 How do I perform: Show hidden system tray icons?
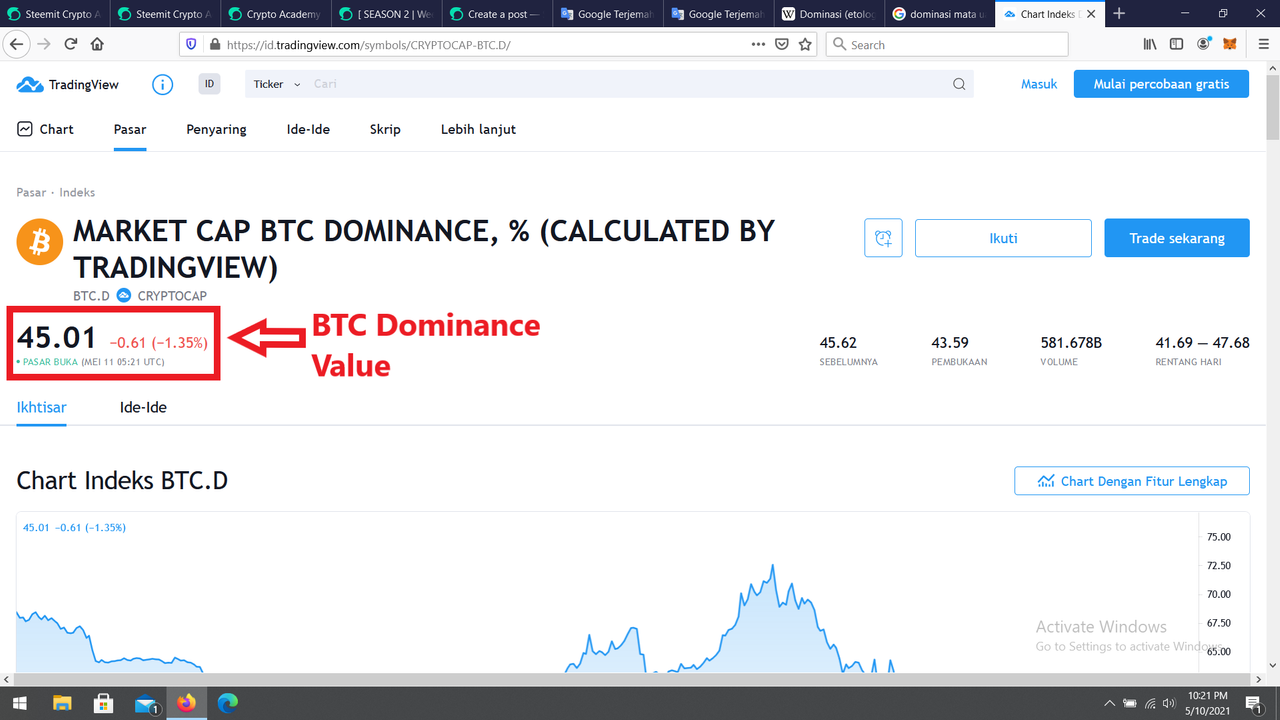[x=1109, y=703]
